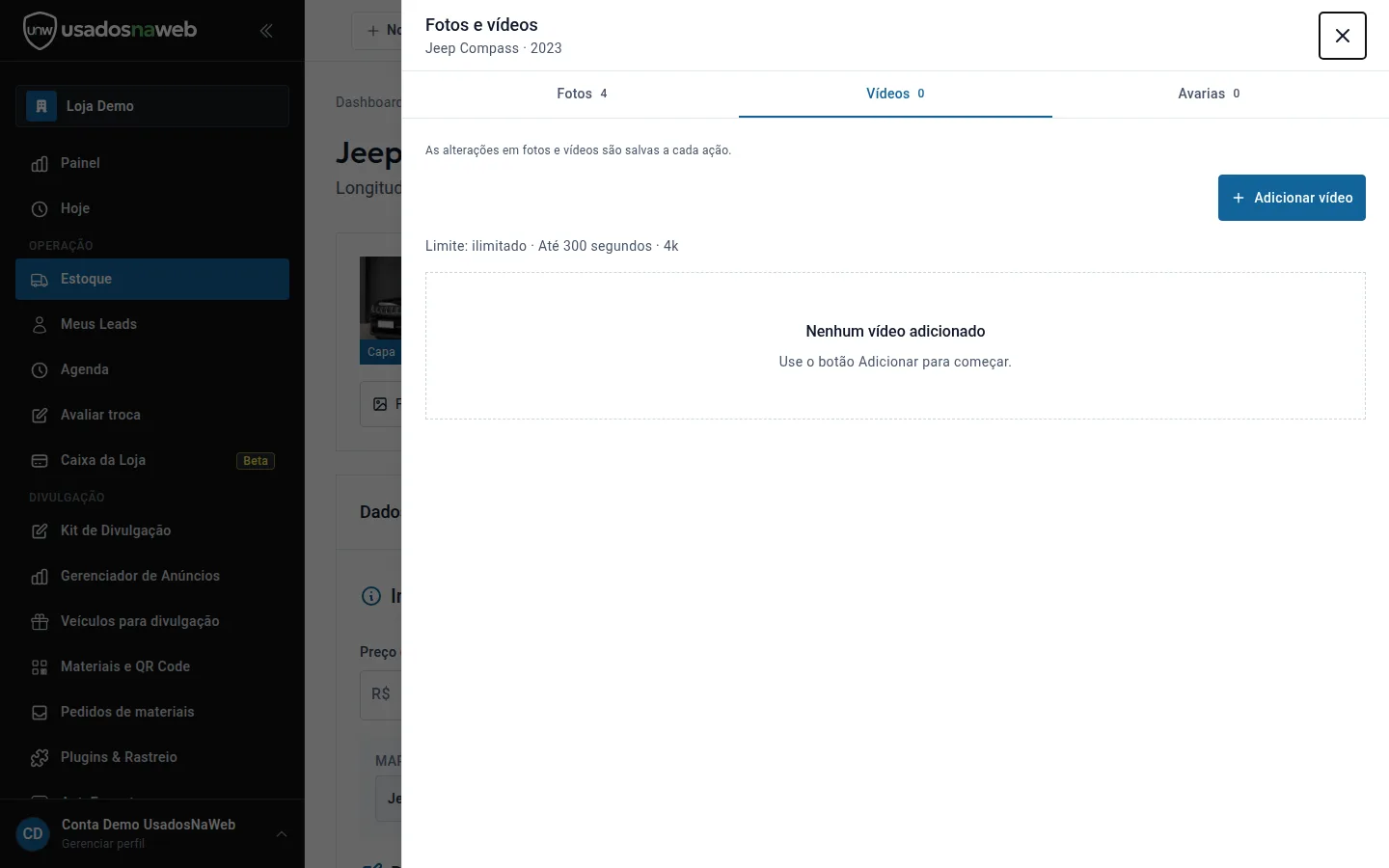Viewport: 1389px width, 868px height.
Task: Click Loja Demo store icon
Action: [41, 106]
